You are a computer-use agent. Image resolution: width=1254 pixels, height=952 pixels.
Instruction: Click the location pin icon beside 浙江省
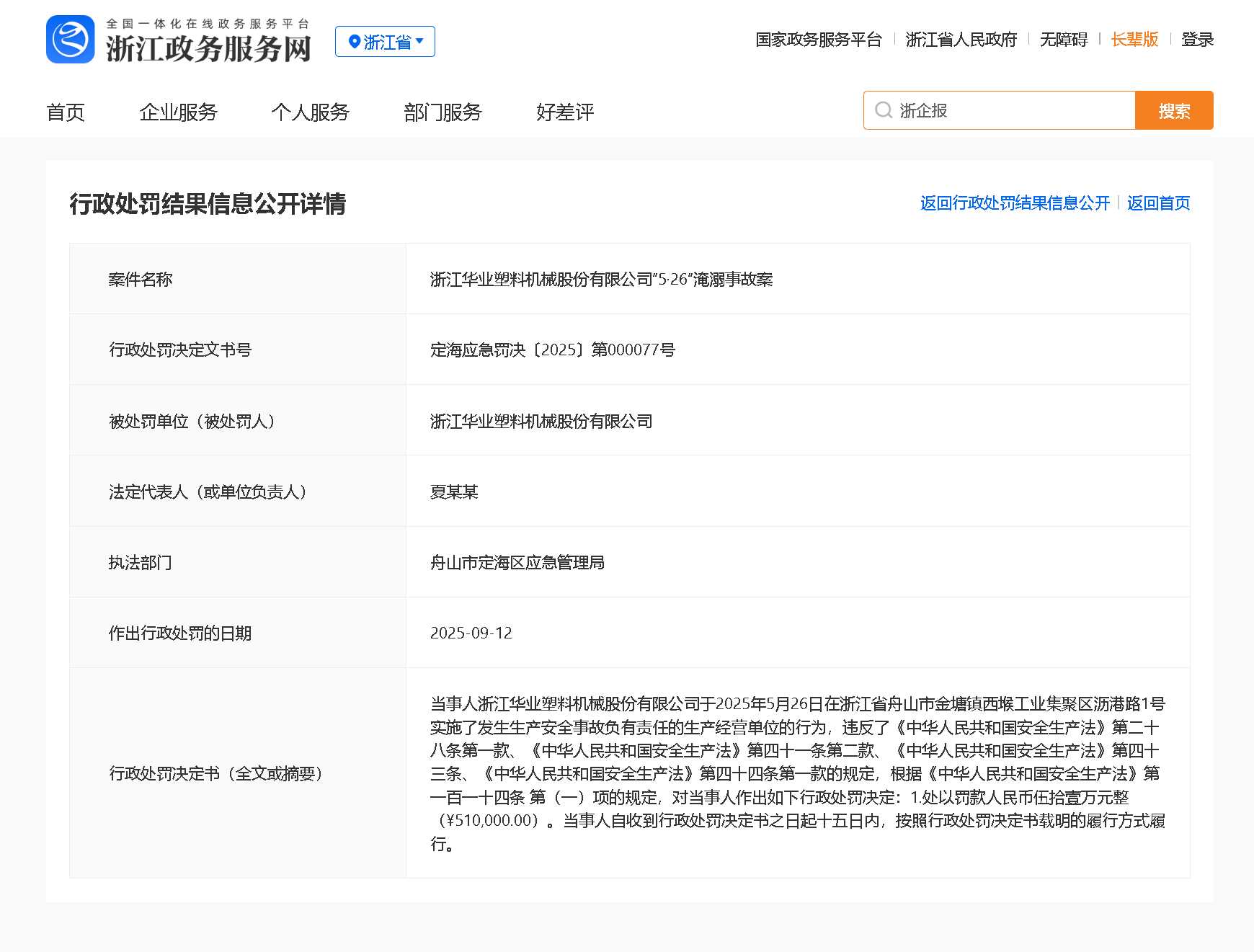[354, 42]
